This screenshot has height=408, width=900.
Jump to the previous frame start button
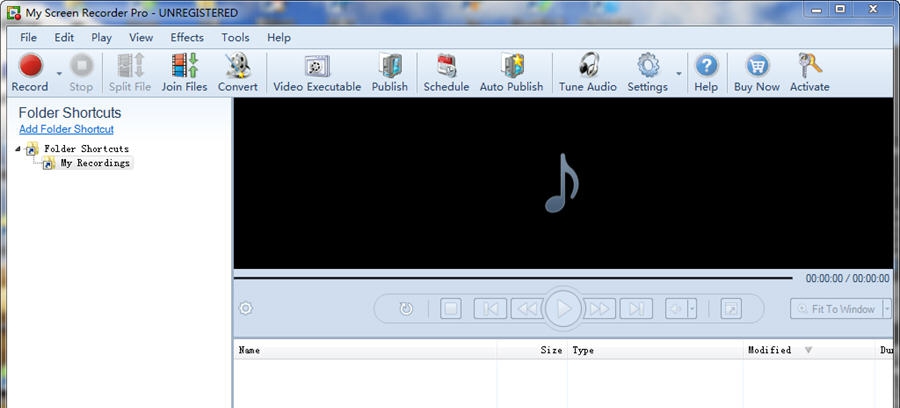point(490,309)
